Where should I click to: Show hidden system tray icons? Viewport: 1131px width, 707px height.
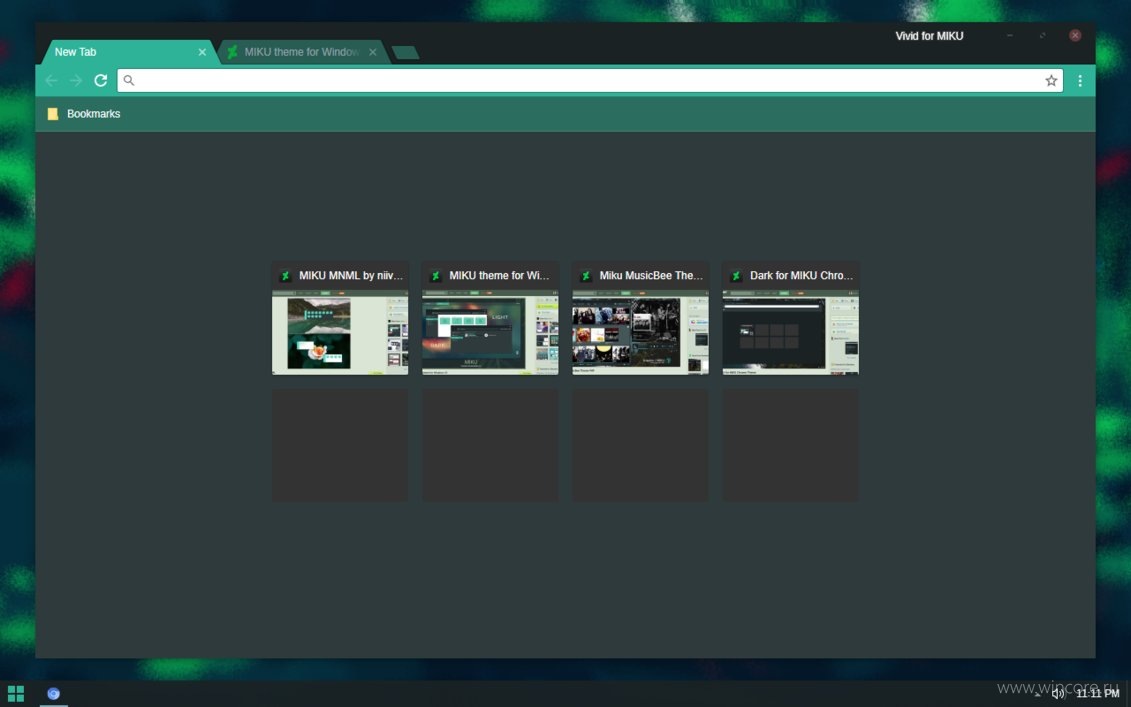click(1039, 694)
